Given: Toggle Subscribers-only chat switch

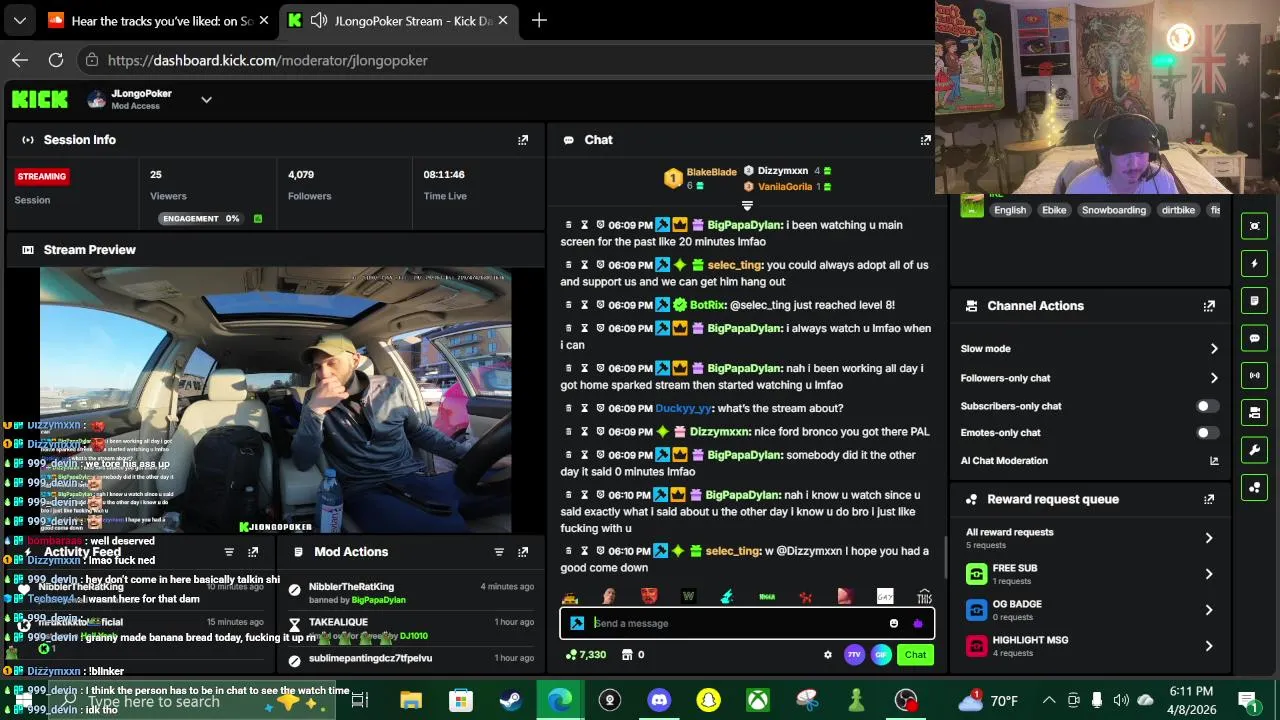Looking at the screenshot, I should click(x=1207, y=406).
